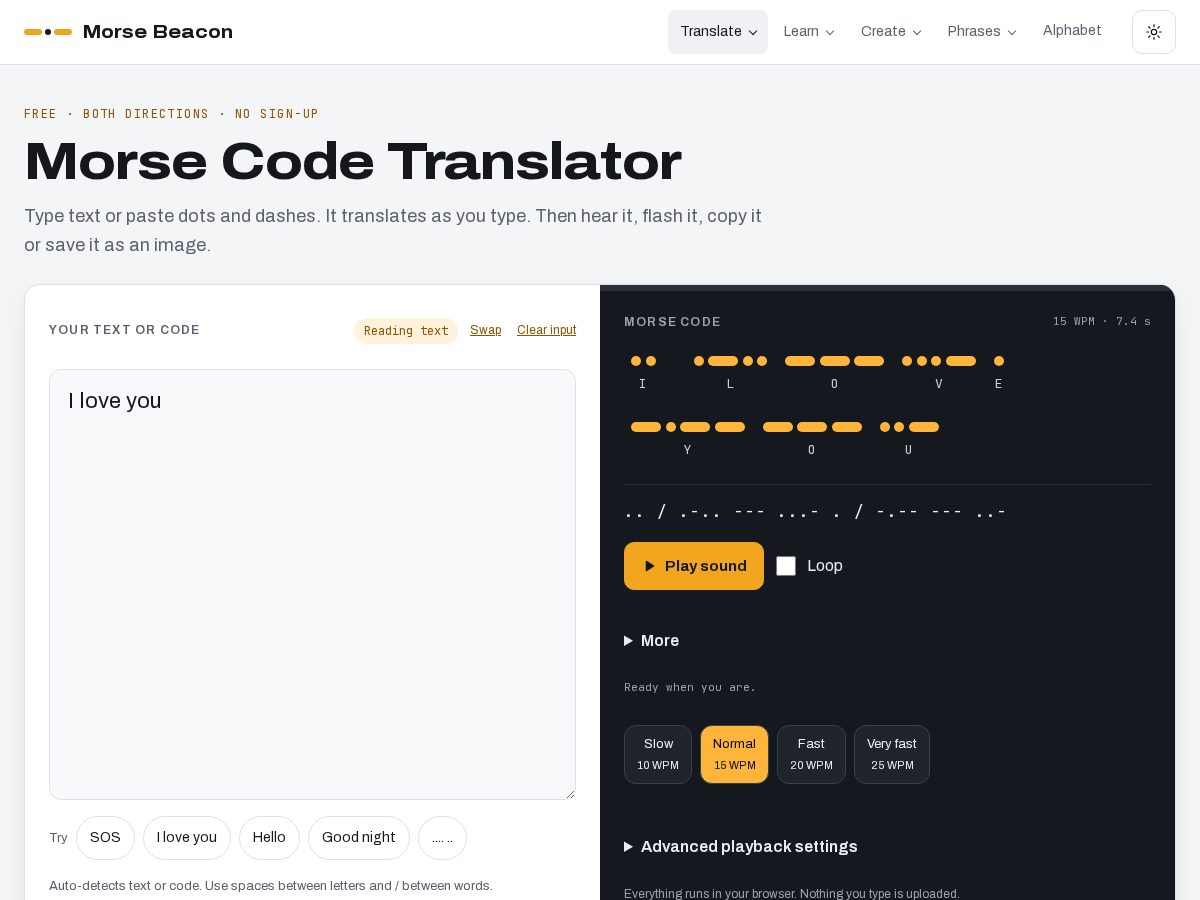Image resolution: width=1200 pixels, height=900 pixels.
Task: Click the MORSE CODE panel label
Action: click(x=672, y=322)
